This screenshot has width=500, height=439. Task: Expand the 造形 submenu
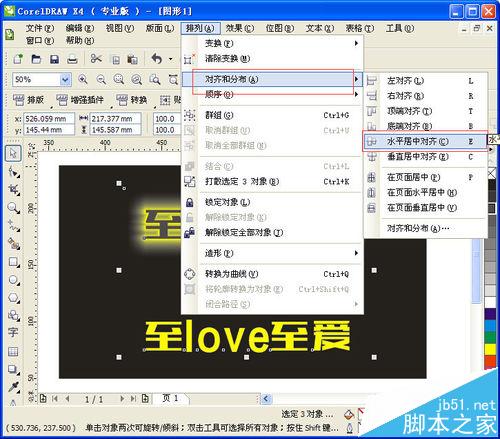[272, 253]
